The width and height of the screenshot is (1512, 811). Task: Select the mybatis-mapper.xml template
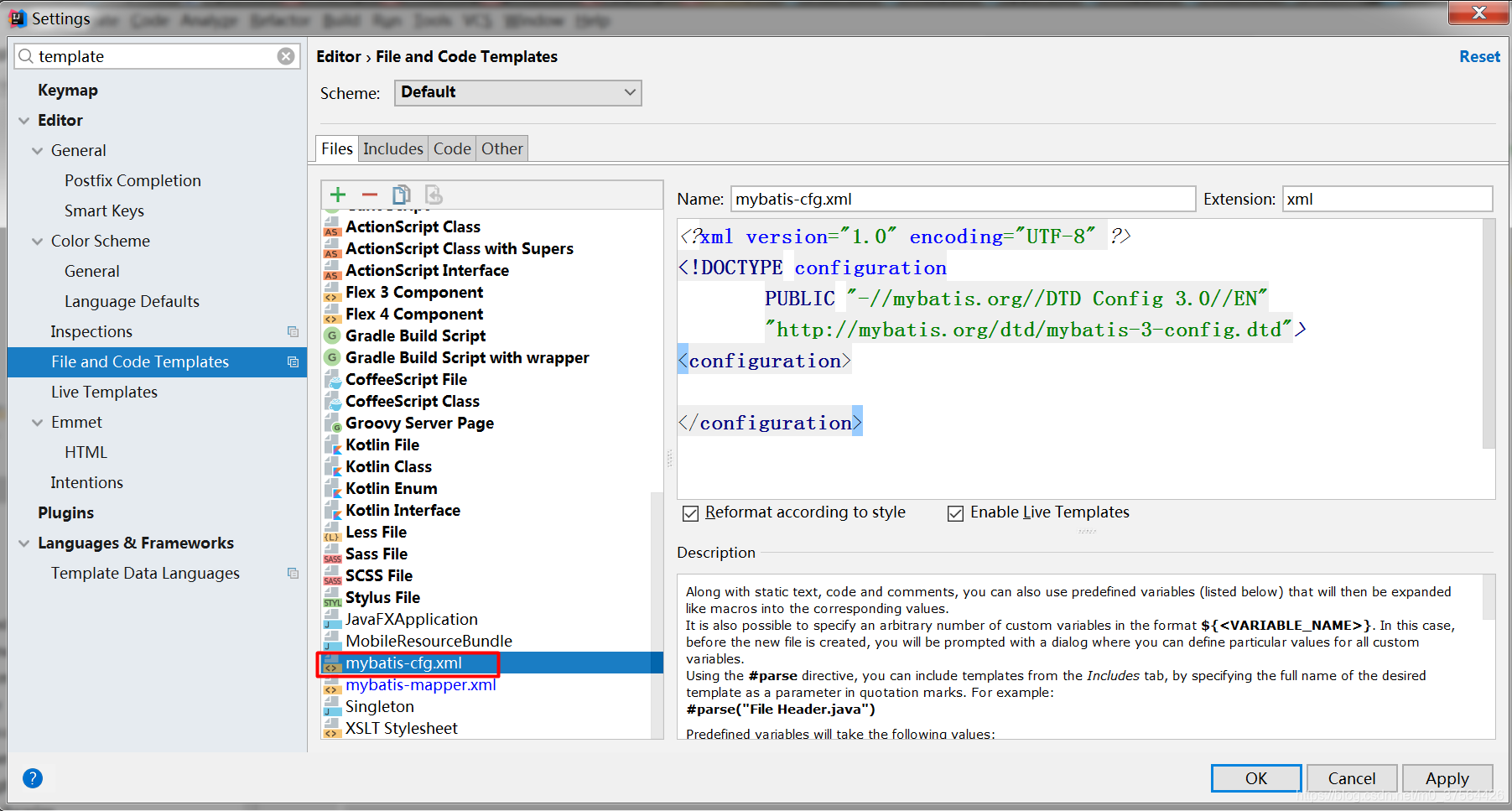pos(420,684)
